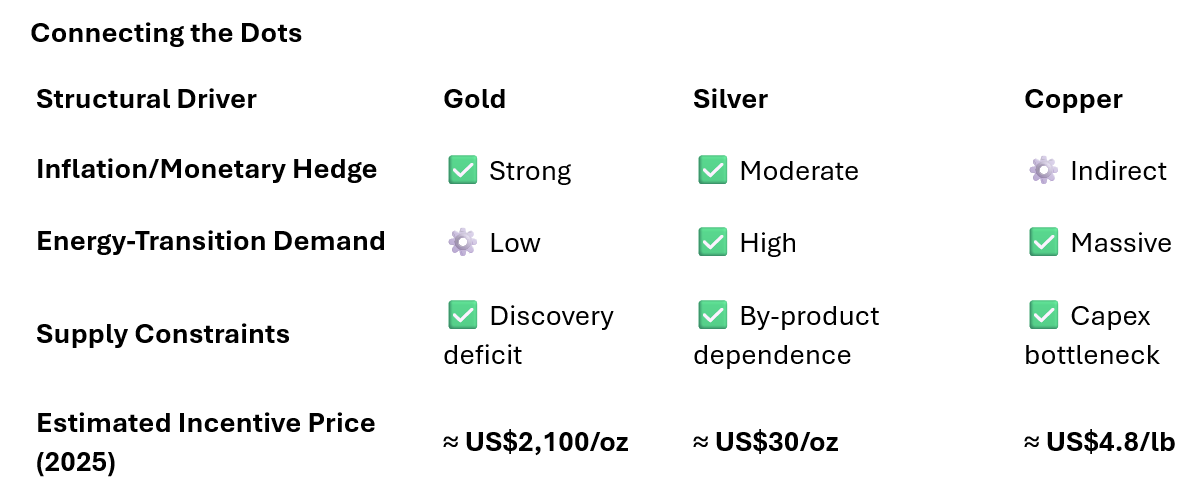The height and width of the screenshot is (477, 1187).
Task: Click the green checkmark next to Moderate
Action: pos(712,170)
